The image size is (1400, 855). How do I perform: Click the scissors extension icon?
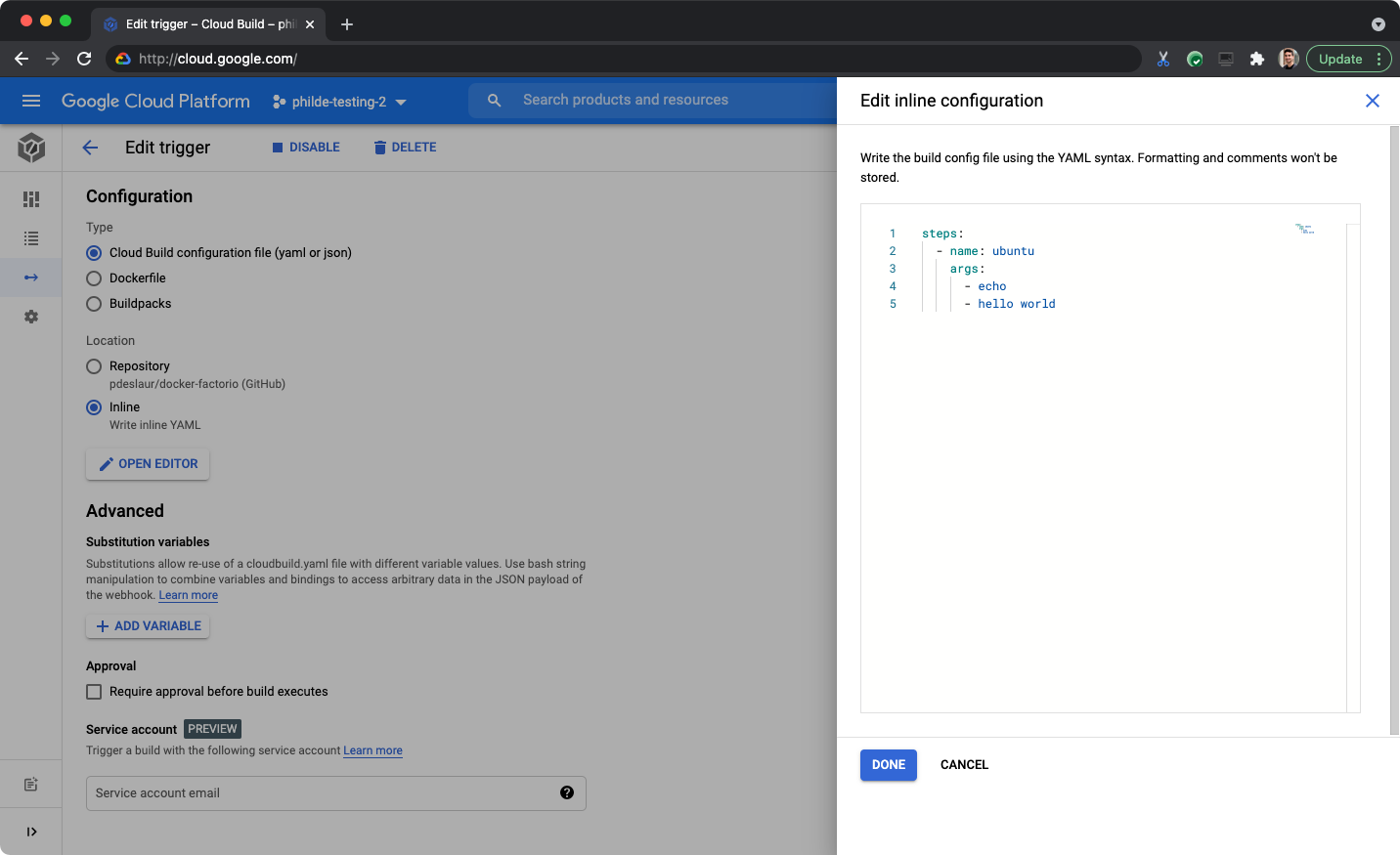pyautogui.click(x=1163, y=59)
